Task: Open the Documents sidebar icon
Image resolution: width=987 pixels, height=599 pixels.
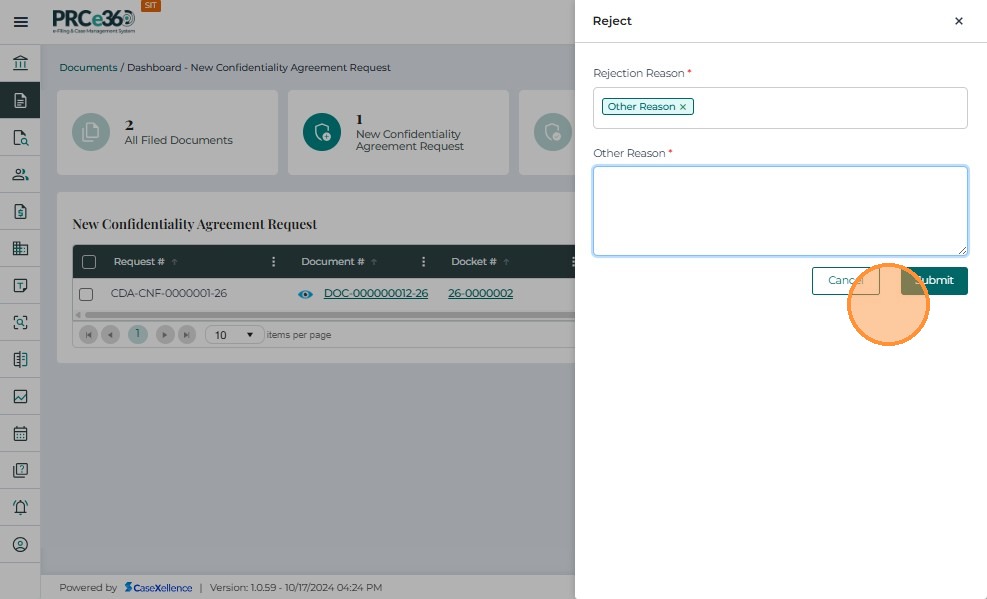Action: (x=20, y=100)
